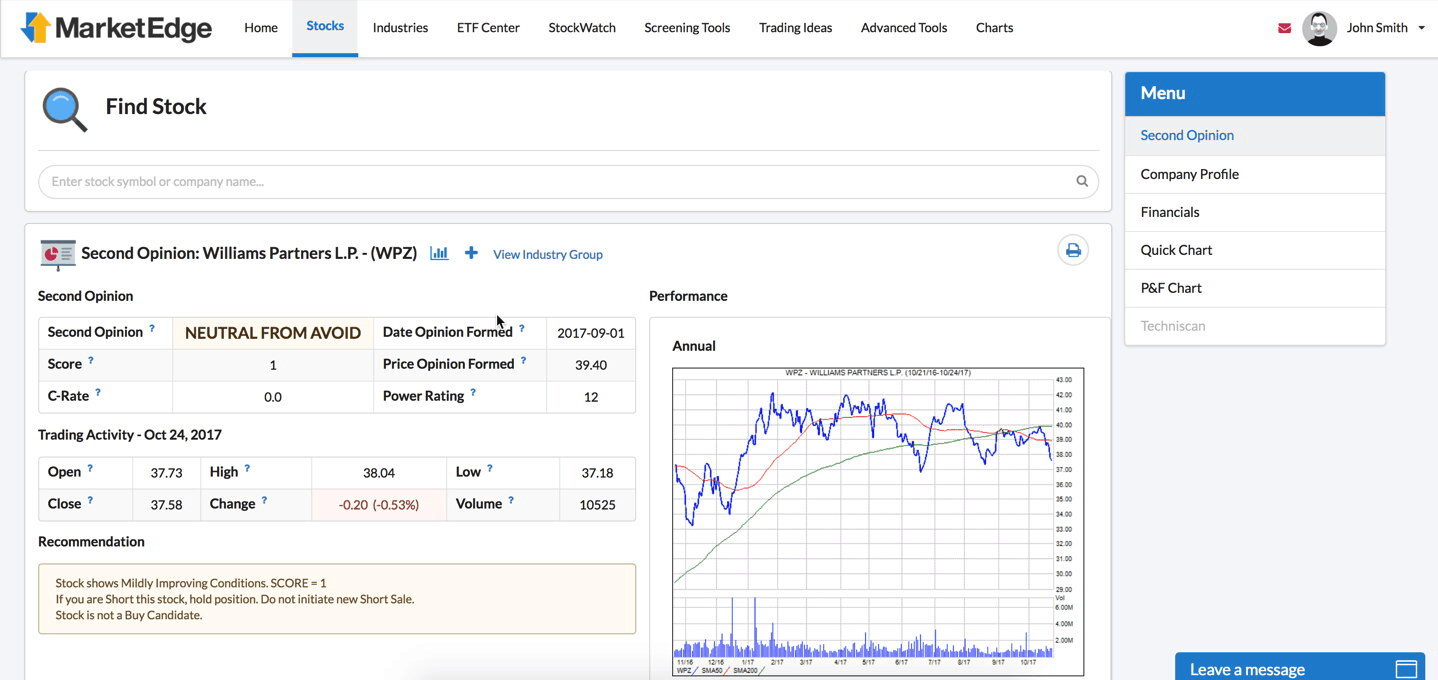1438x680 pixels.
Task: Open the Home nav item
Action: point(261,28)
